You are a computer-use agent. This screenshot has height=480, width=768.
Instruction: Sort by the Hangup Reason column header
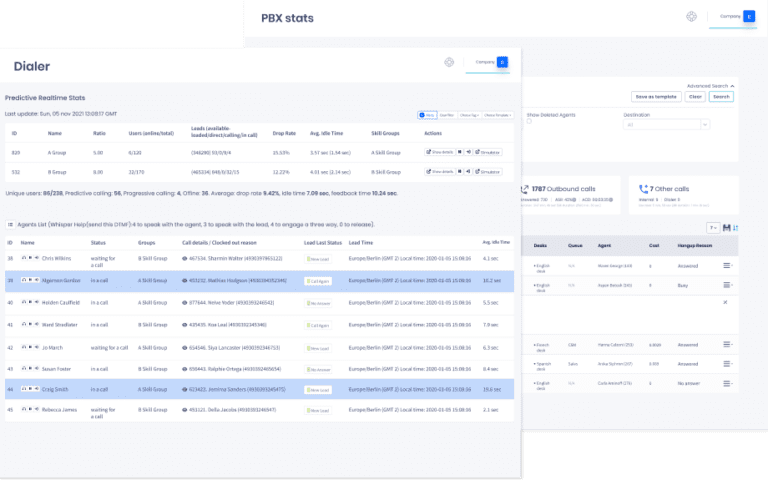[691, 245]
